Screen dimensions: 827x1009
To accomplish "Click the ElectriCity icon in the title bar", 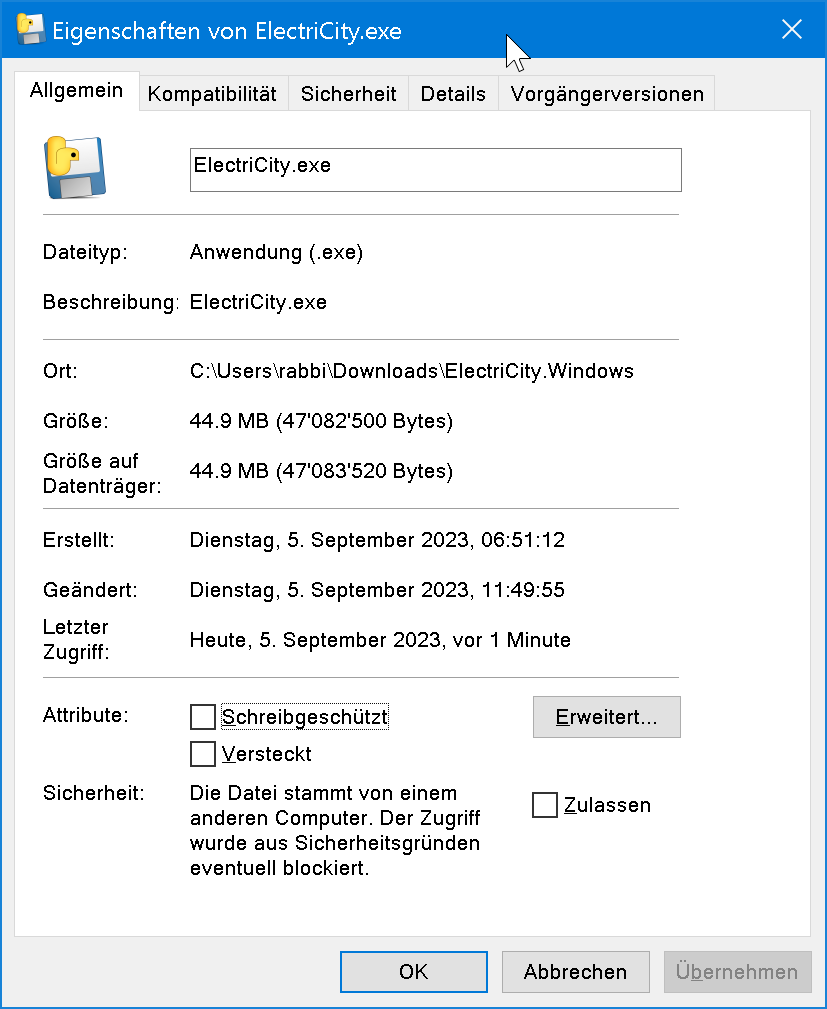I will (x=31, y=30).
